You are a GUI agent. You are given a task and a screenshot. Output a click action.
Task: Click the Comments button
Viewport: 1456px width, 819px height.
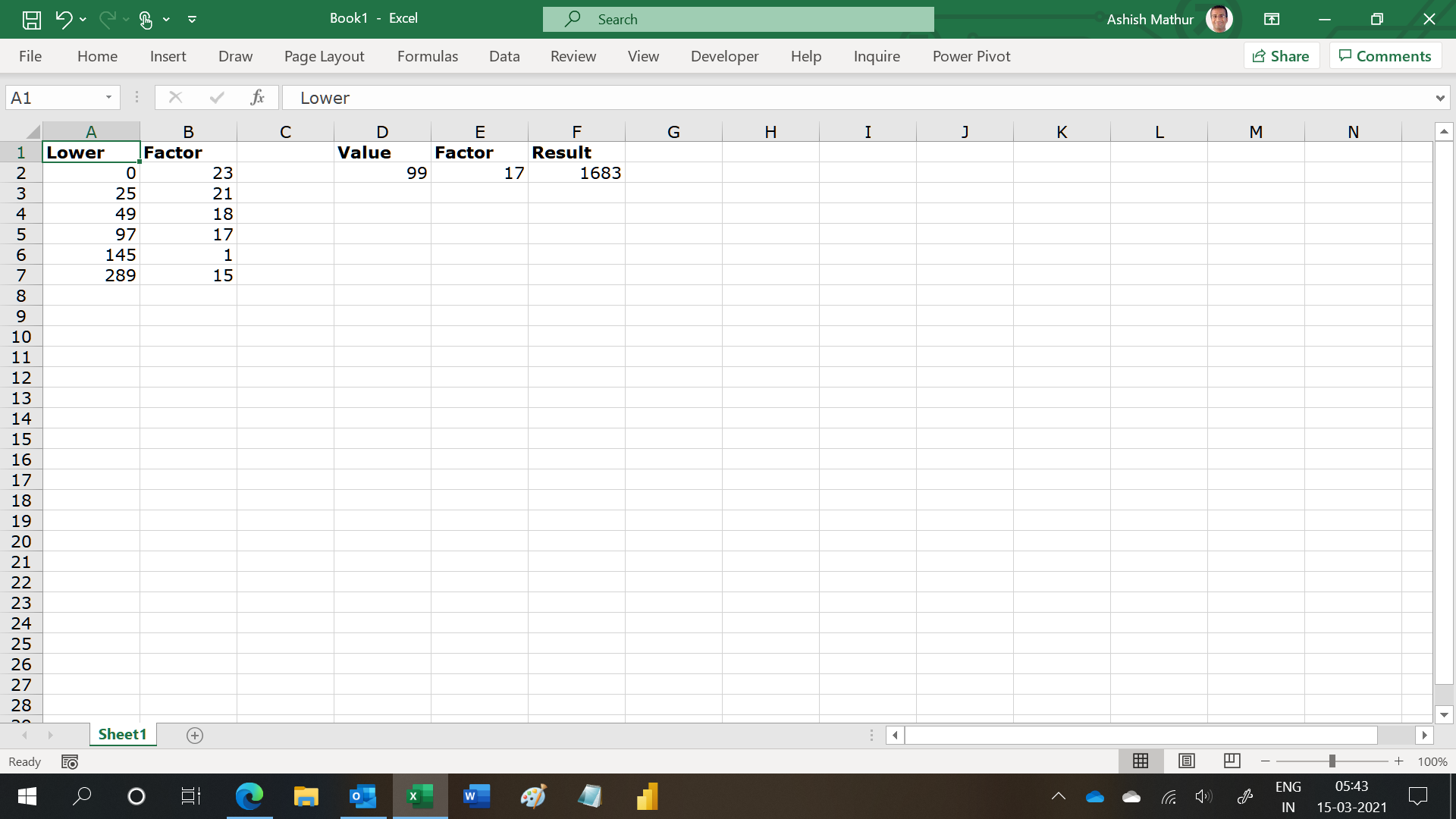pos(1385,56)
